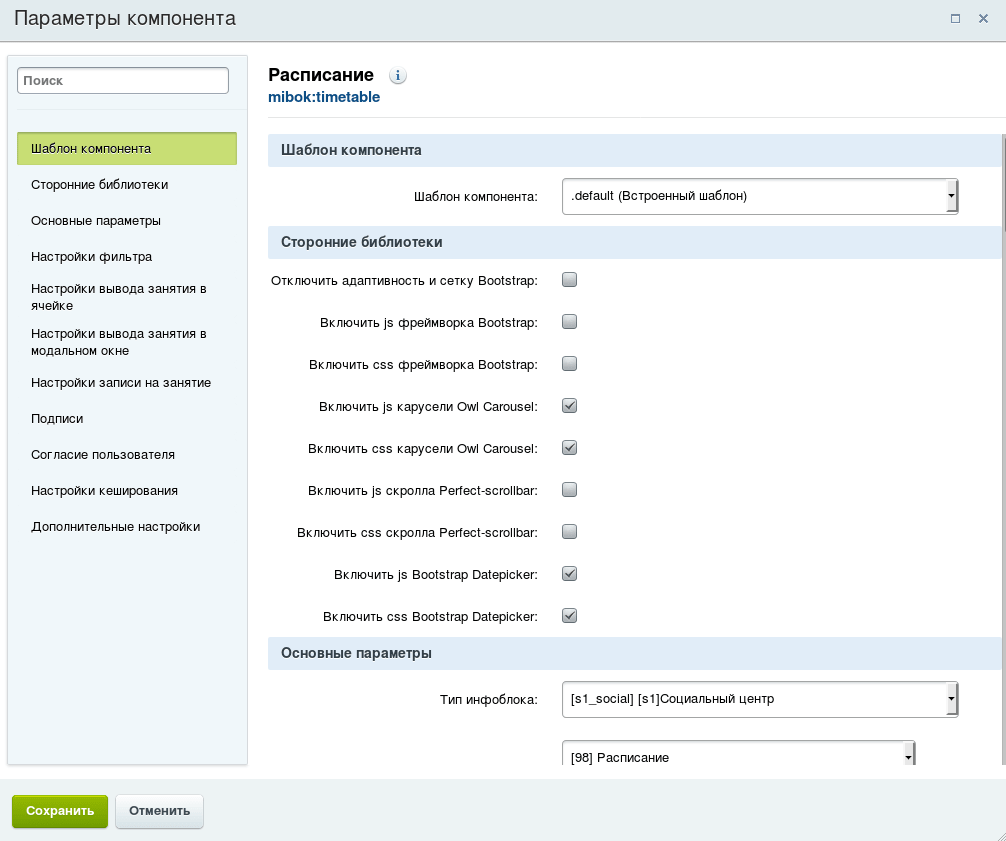Screen dimensions: 1006x841
Task: Uncheck Включить js карусели Owl Carousel
Action: coord(569,405)
